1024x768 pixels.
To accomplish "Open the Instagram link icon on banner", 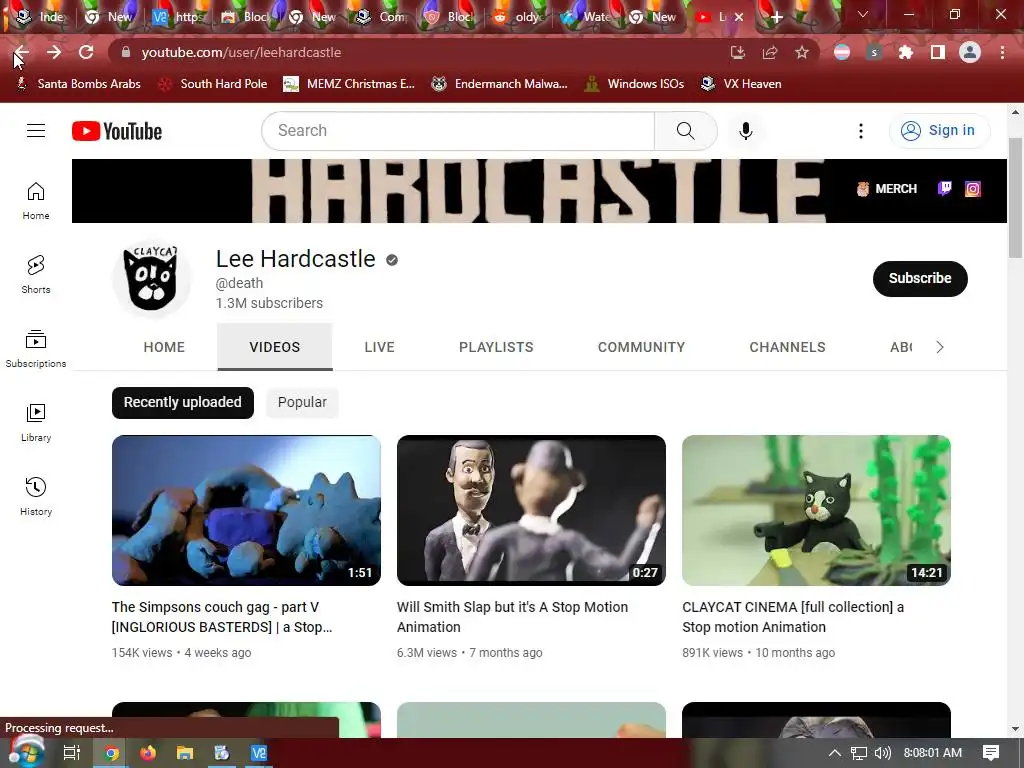I will tap(972, 189).
